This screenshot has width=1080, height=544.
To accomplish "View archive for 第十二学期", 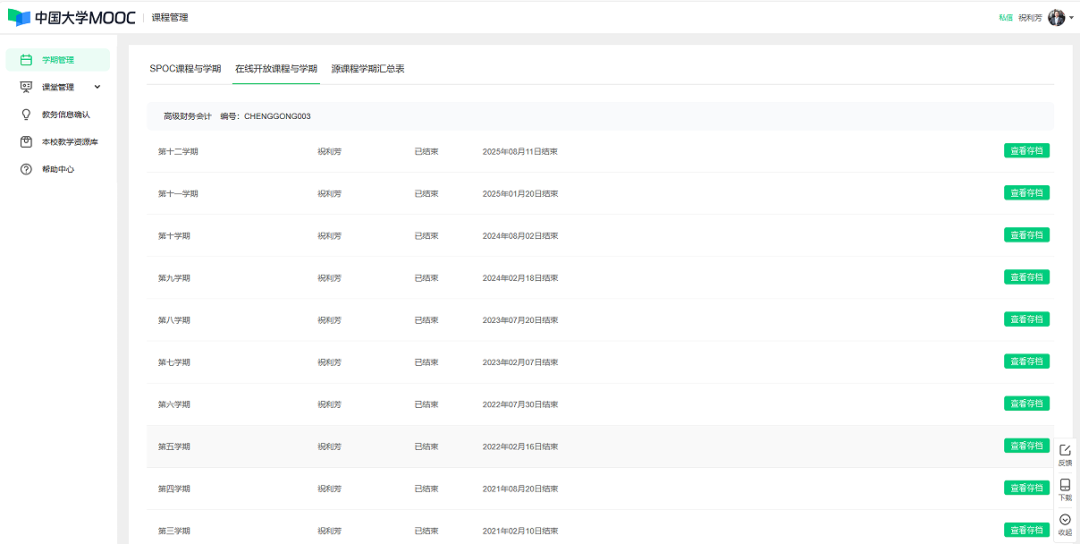I will point(1026,151).
